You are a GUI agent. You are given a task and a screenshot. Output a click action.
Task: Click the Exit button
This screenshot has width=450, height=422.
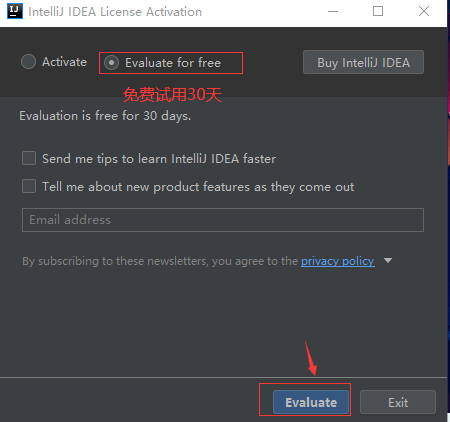pos(398,402)
